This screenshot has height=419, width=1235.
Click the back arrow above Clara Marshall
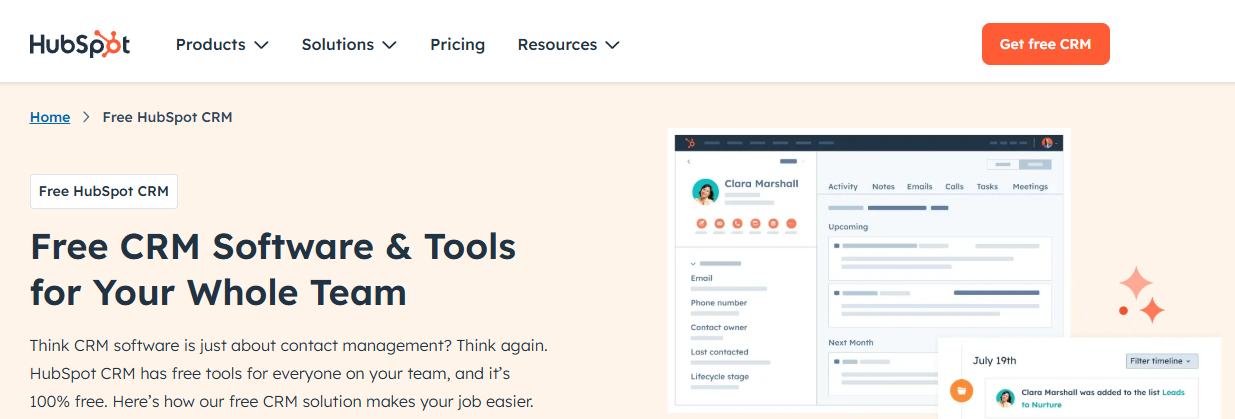coord(689,161)
